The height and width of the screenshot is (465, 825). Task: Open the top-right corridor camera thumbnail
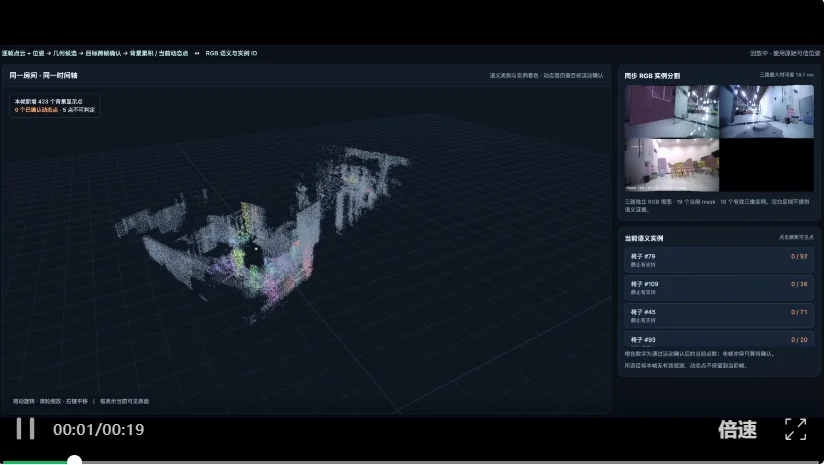click(767, 112)
